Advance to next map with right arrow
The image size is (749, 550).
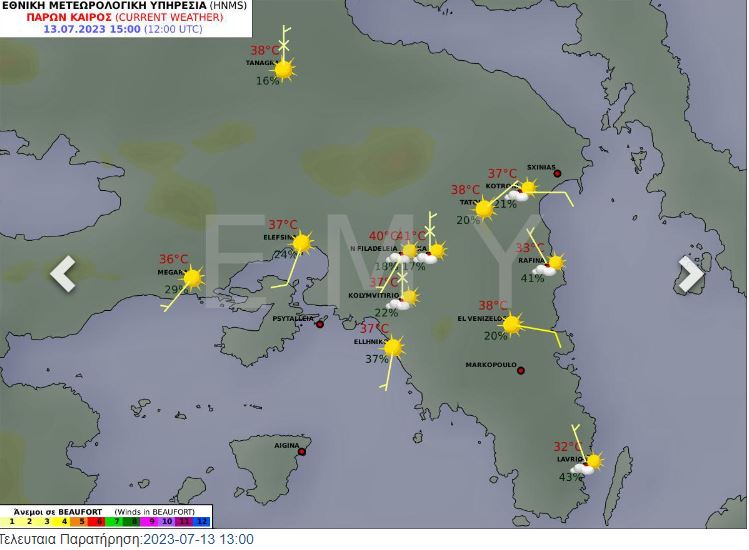[690, 273]
